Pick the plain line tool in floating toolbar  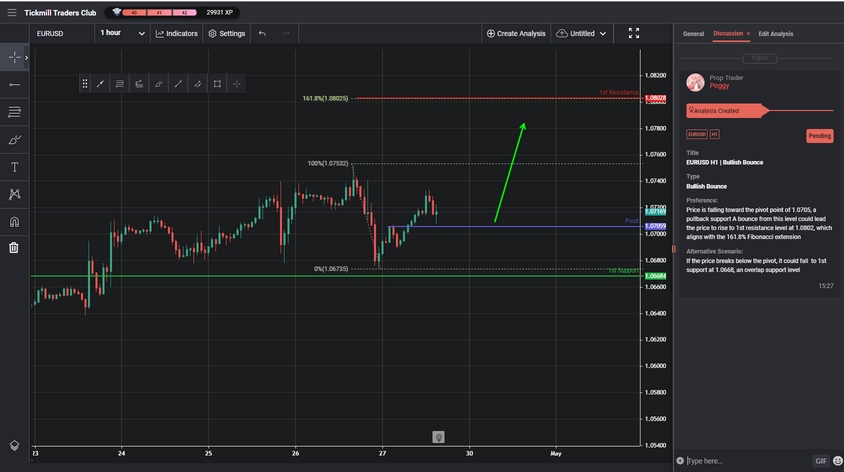178,84
